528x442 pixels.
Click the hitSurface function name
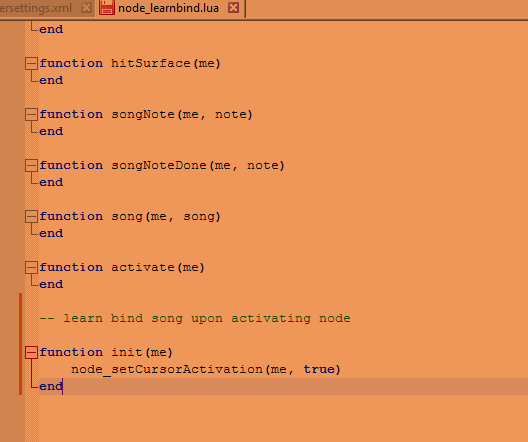click(x=151, y=63)
